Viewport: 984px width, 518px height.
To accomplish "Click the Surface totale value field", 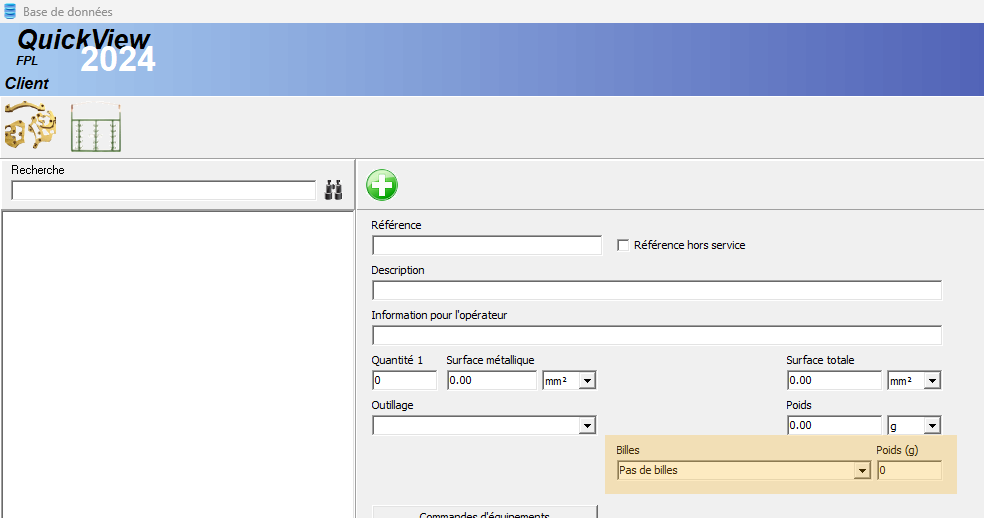I will tap(833, 381).
